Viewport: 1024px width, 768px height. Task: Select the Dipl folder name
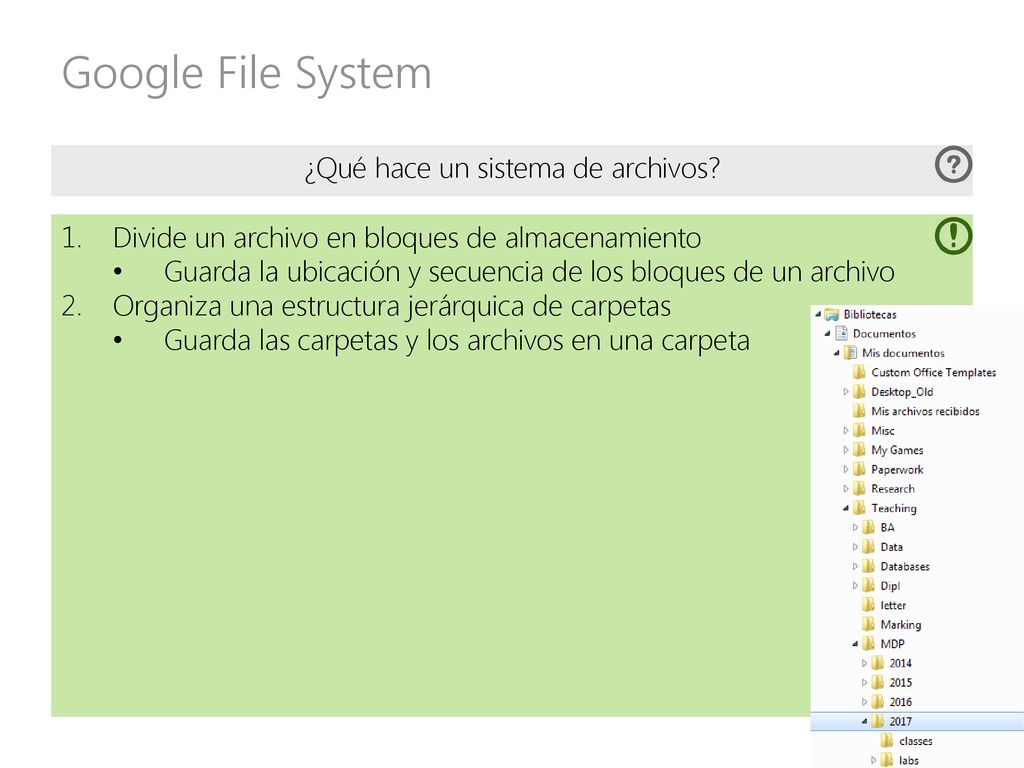coord(889,586)
